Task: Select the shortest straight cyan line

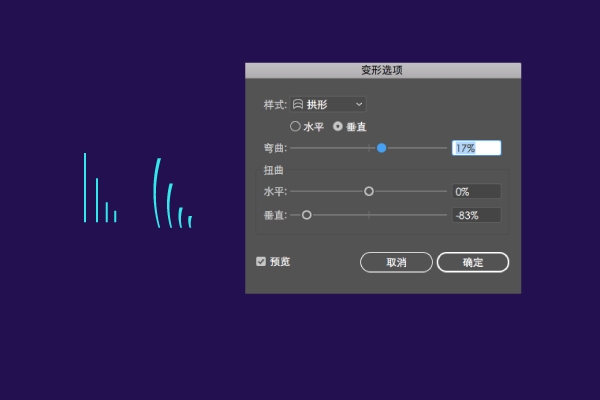Action: (115, 215)
